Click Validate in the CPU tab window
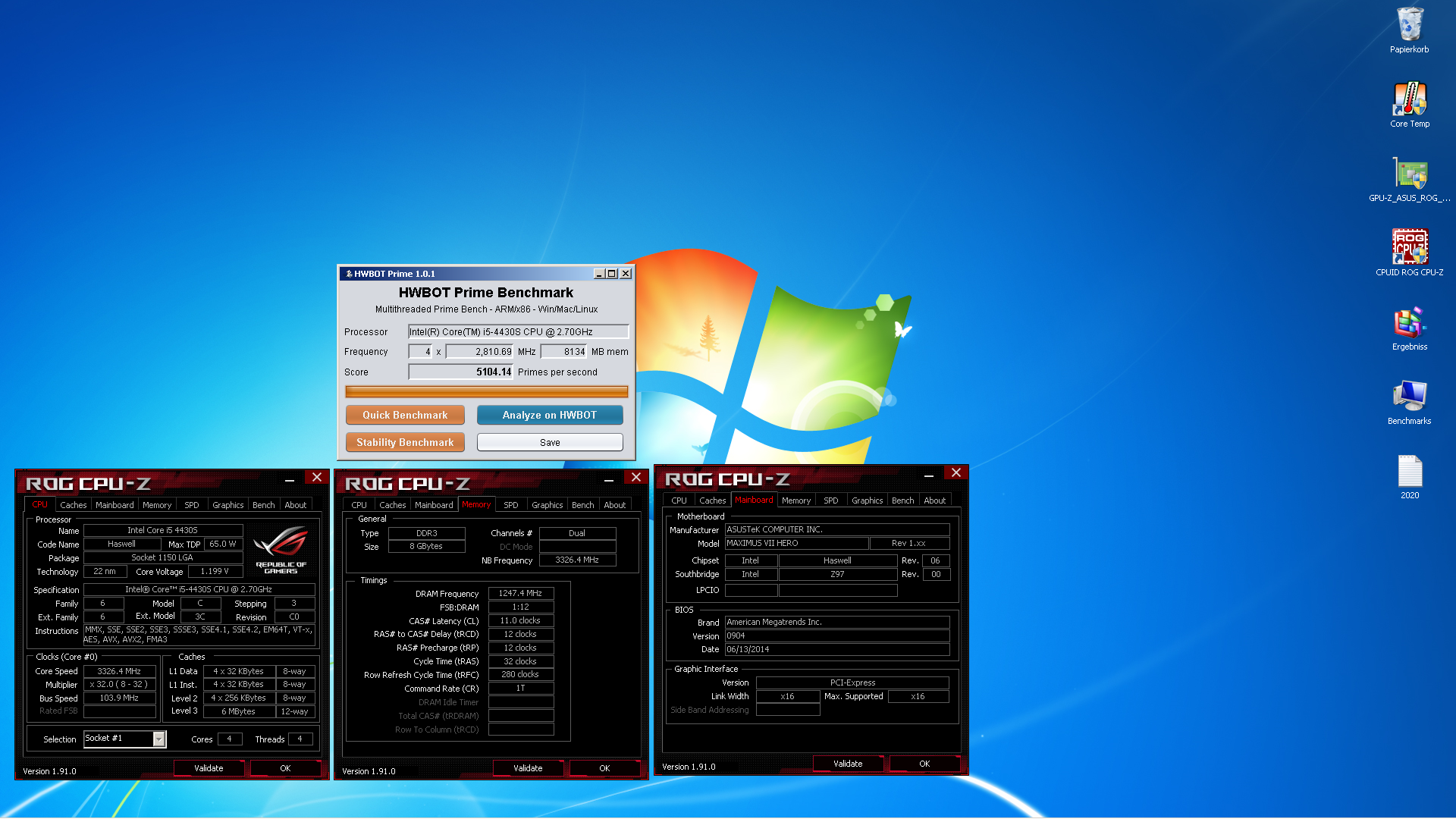Image resolution: width=1456 pixels, height=819 pixels. click(x=209, y=768)
